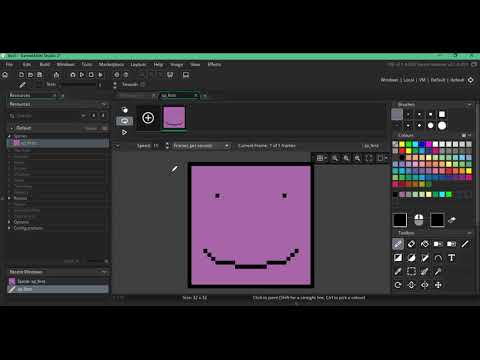480x360 pixels.
Task: Select the rectangular selection tool
Action: (x=411, y=271)
